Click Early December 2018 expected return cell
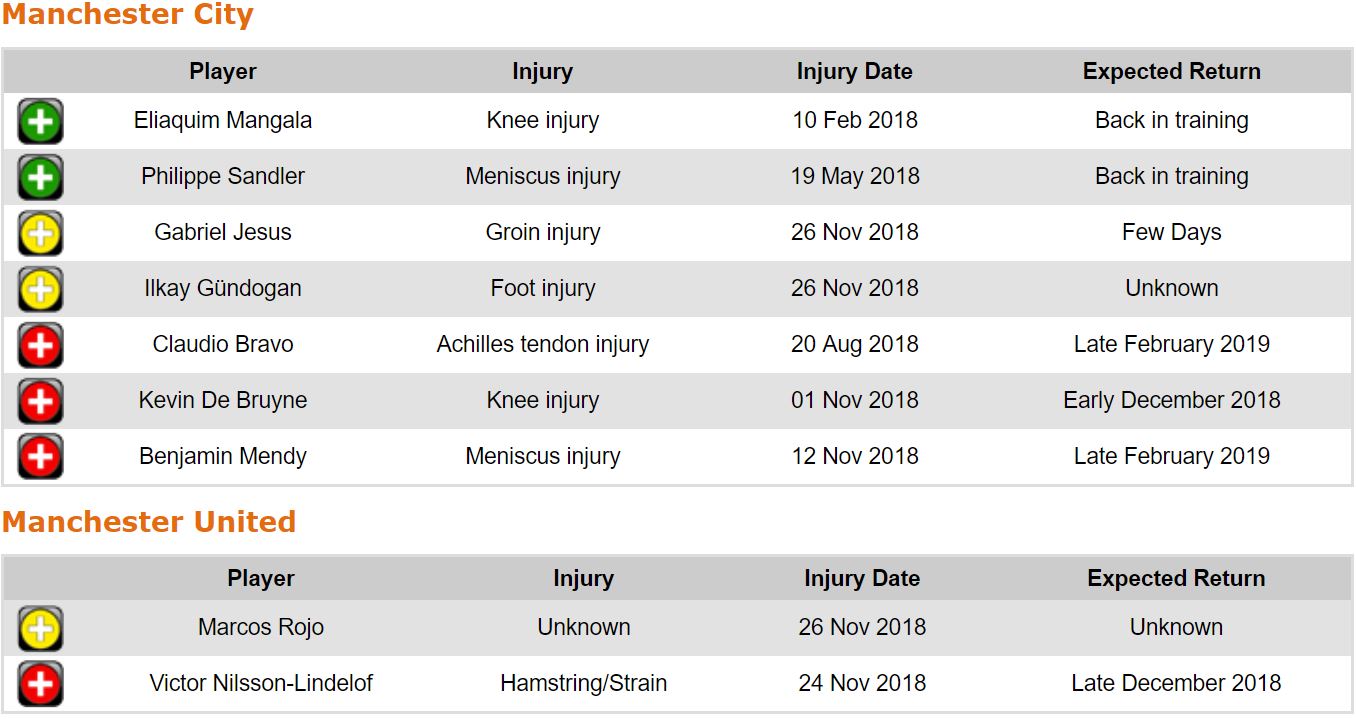1356x719 pixels. [1171, 401]
